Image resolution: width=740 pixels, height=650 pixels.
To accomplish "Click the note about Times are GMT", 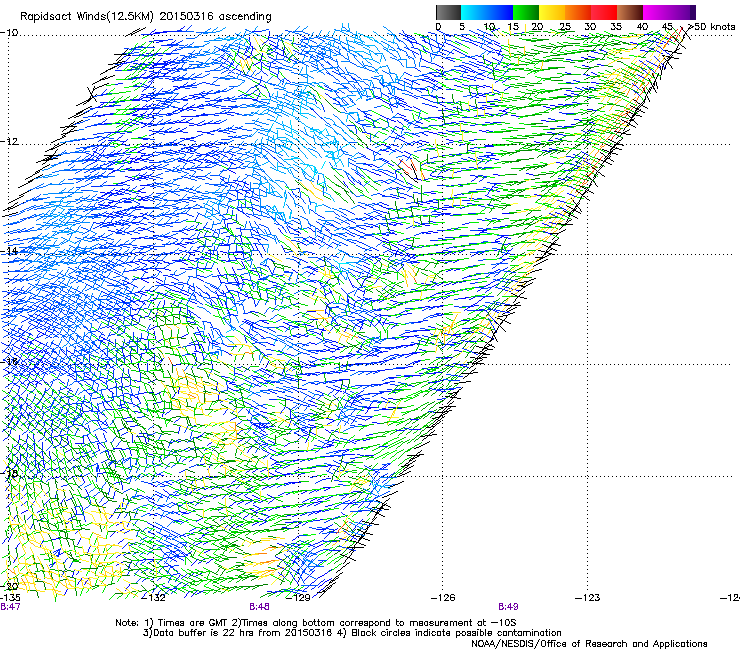I will click(316, 623).
